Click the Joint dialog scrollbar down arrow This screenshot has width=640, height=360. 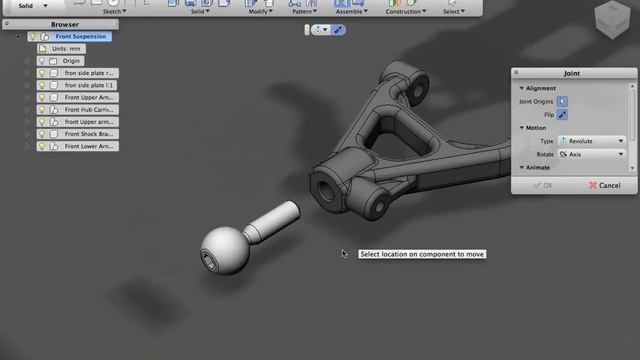pyautogui.click(x=632, y=168)
